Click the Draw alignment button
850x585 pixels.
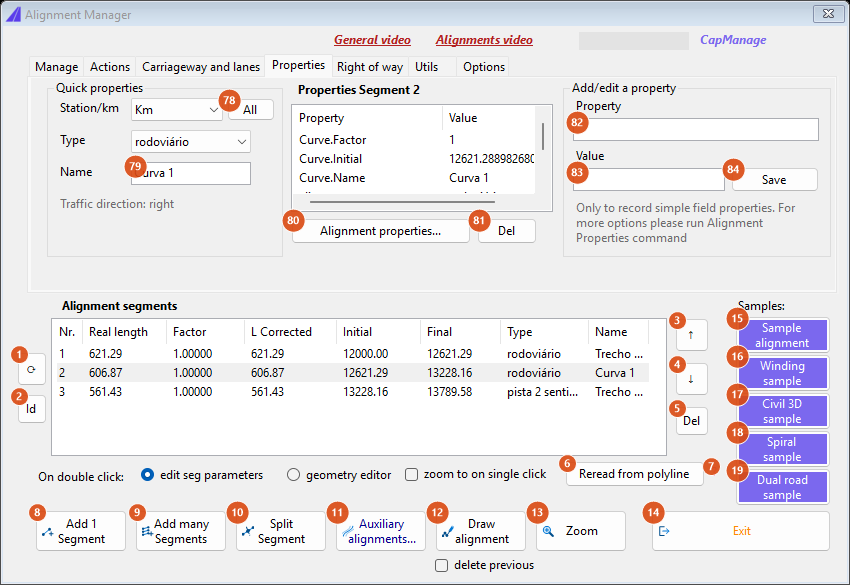pos(481,531)
